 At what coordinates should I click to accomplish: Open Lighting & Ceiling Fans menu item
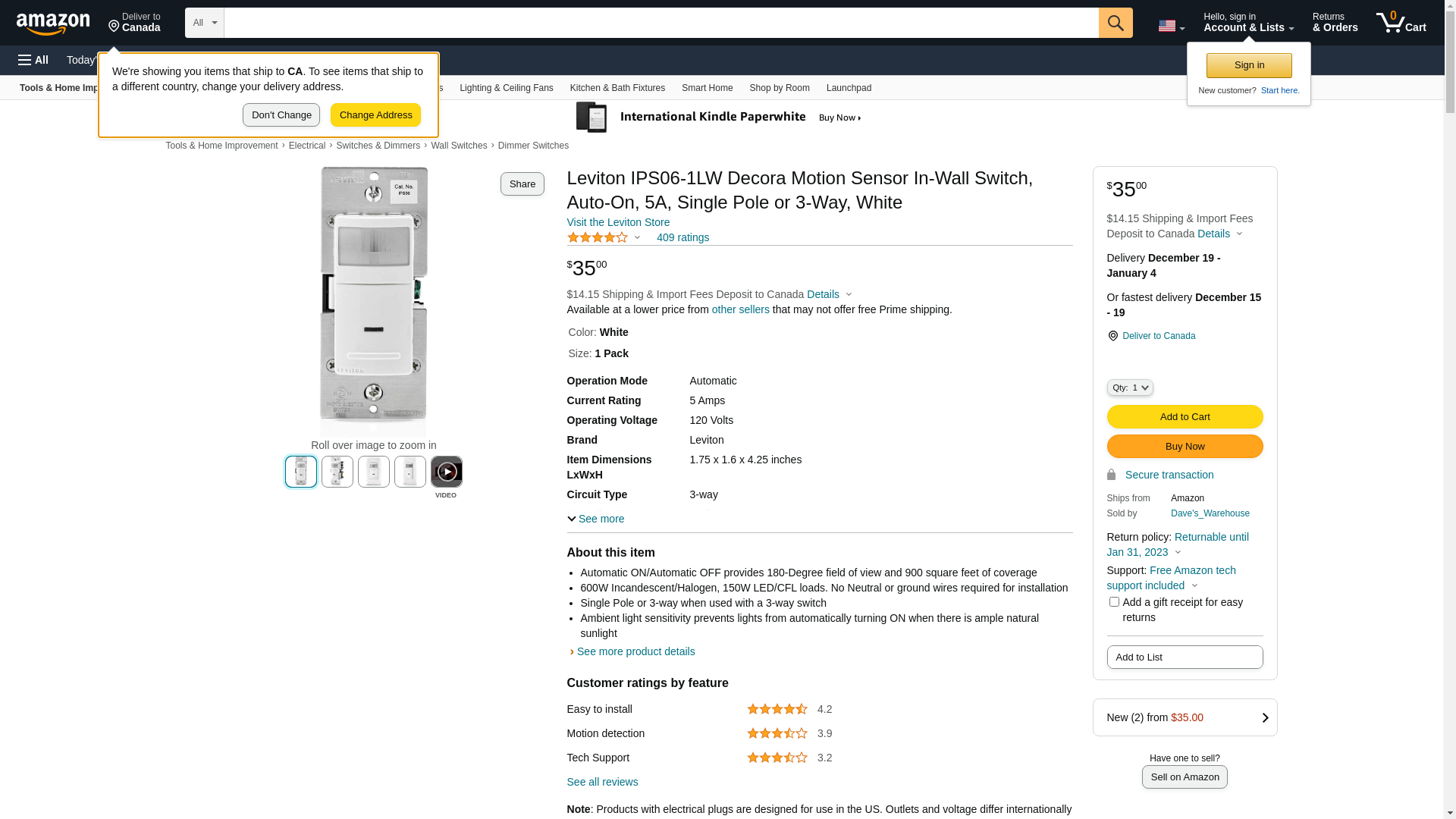[x=506, y=88]
